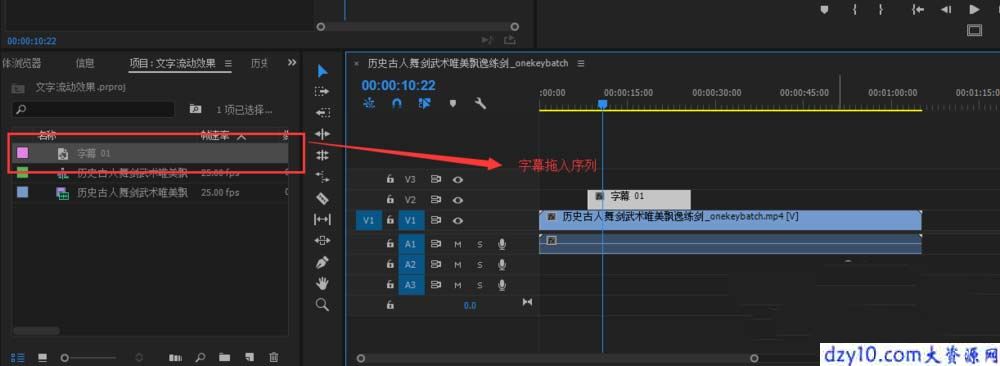Open the timeline sequence panel menu
This screenshot has height=366, width=1000.
[x=581, y=63]
